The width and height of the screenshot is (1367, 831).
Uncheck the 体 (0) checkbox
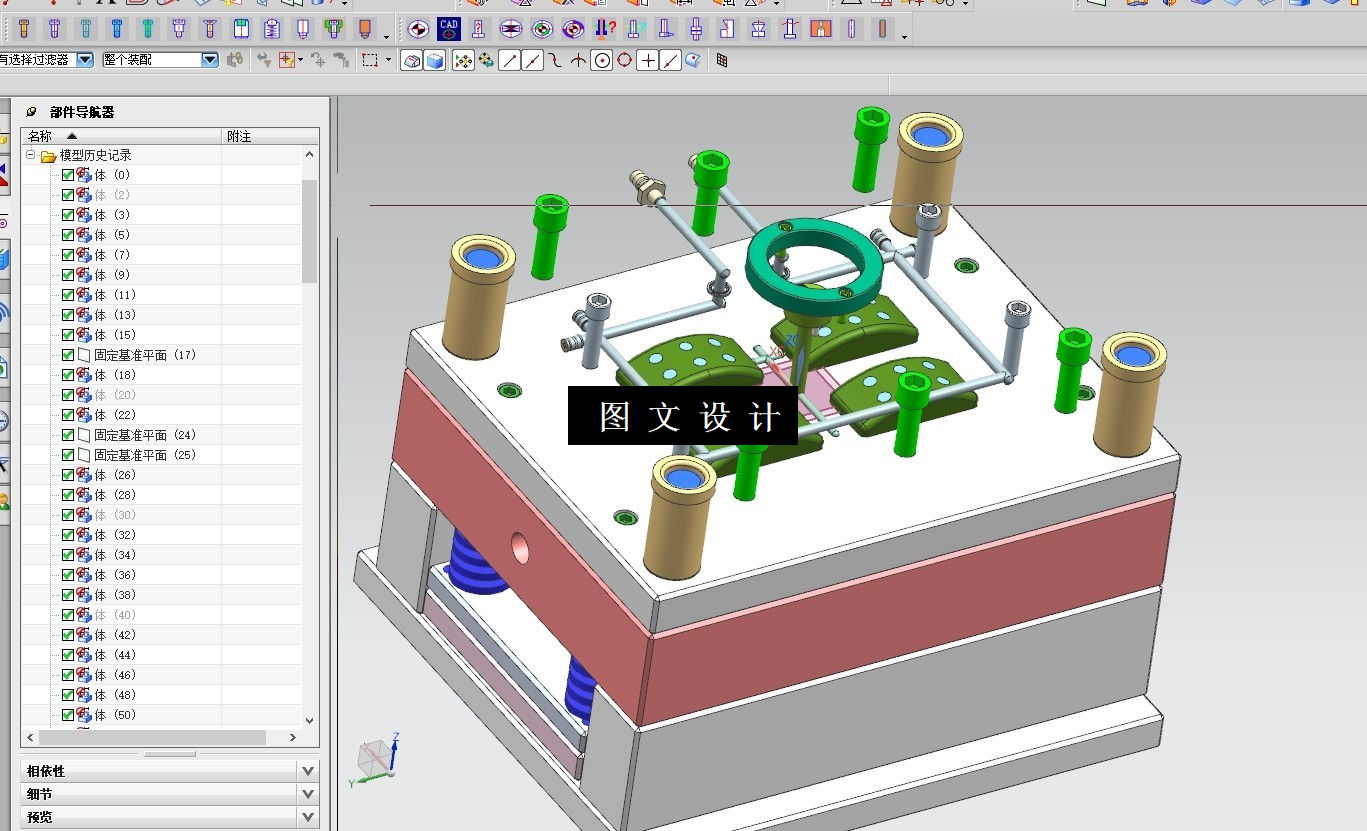pyautogui.click(x=68, y=175)
